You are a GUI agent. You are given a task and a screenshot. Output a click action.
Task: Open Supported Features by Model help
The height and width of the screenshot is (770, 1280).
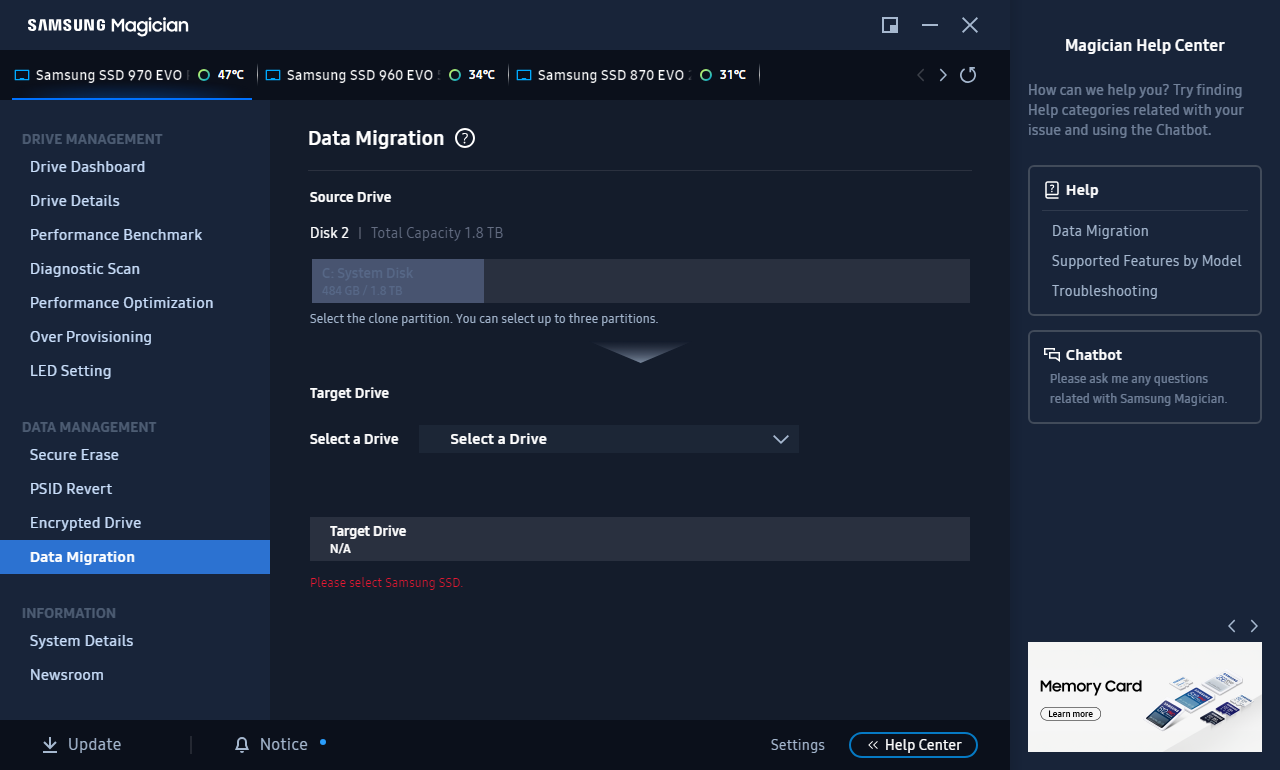pos(1147,261)
